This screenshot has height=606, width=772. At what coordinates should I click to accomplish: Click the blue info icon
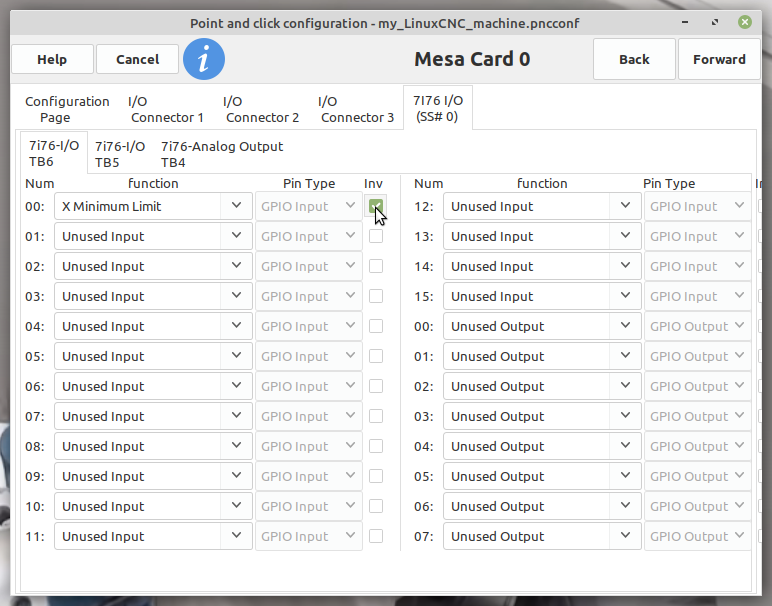point(204,59)
